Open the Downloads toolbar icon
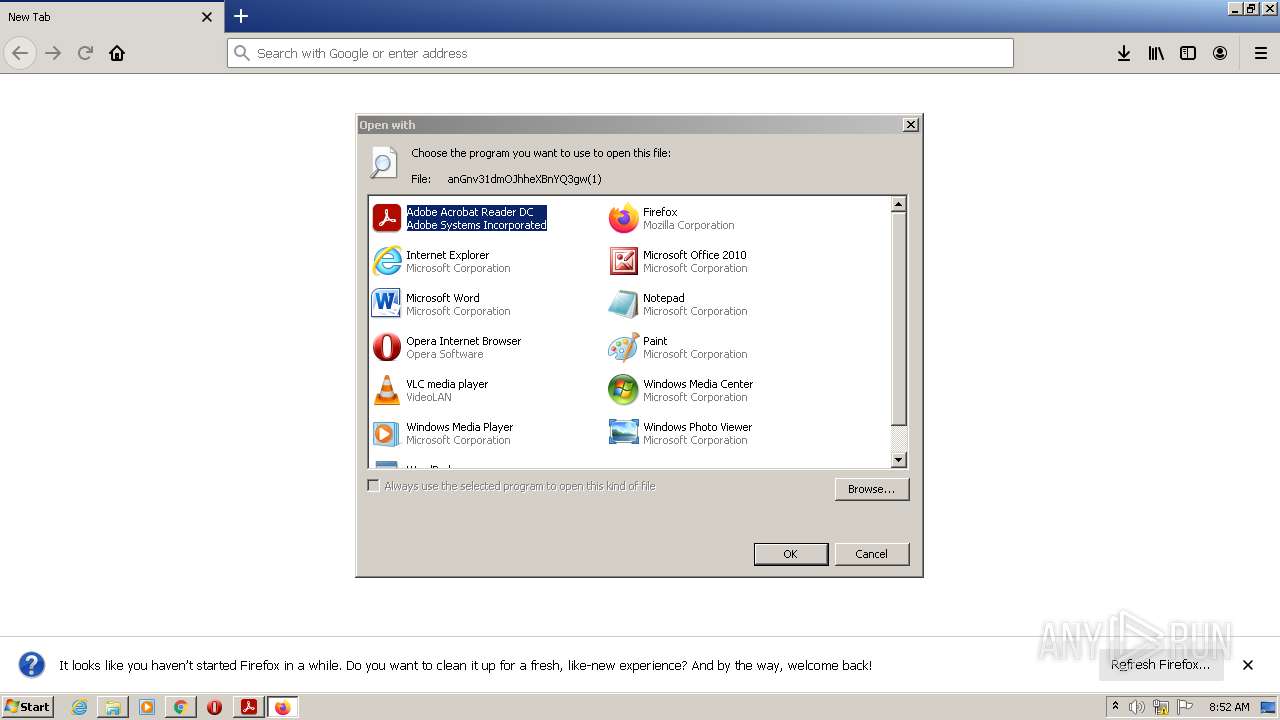Screen dimensions: 1280x720 1124,53
